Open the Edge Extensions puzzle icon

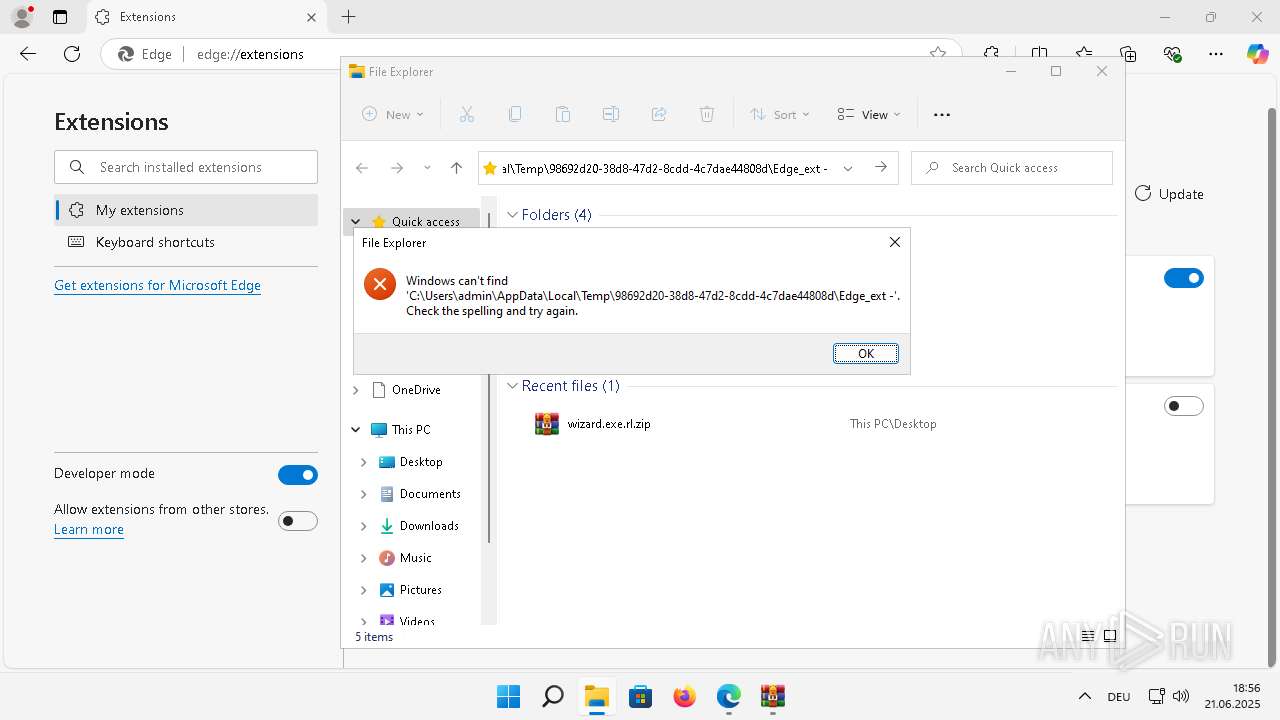[x=991, y=54]
